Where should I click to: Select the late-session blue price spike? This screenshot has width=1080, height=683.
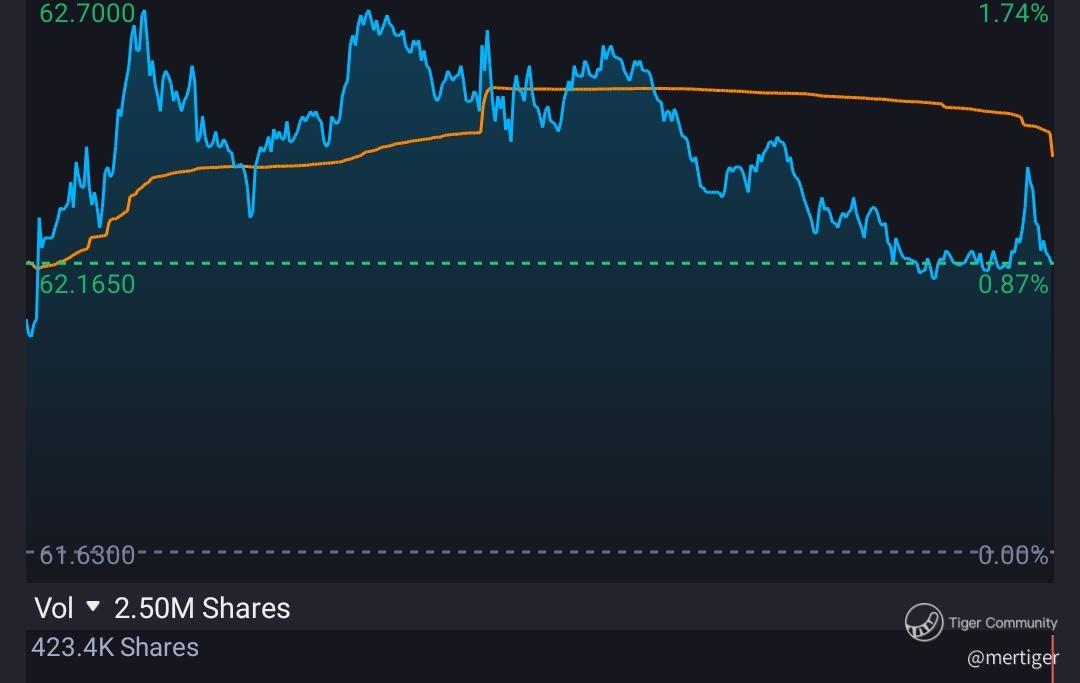[x=1028, y=172]
